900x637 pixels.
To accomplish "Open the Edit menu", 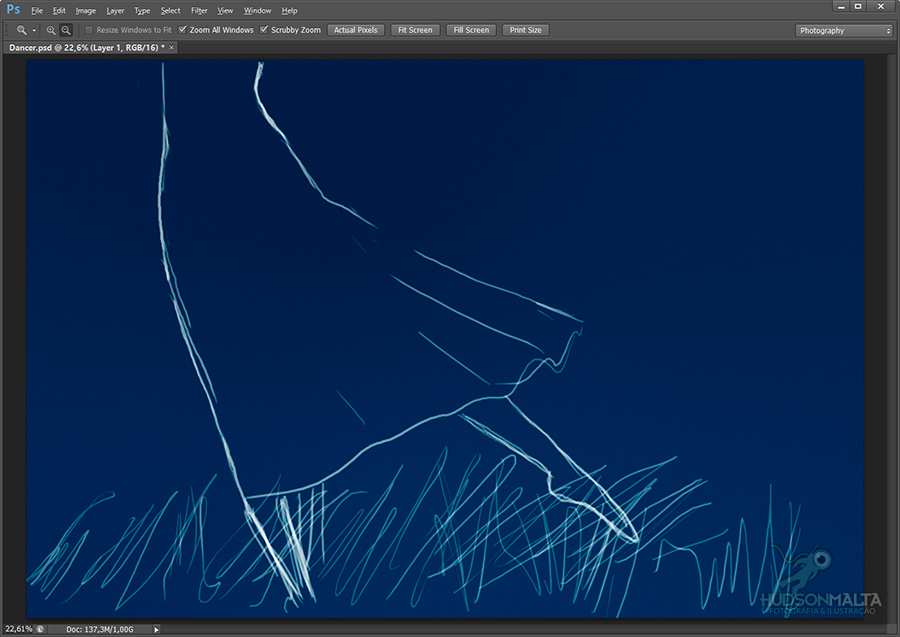I will tap(59, 10).
